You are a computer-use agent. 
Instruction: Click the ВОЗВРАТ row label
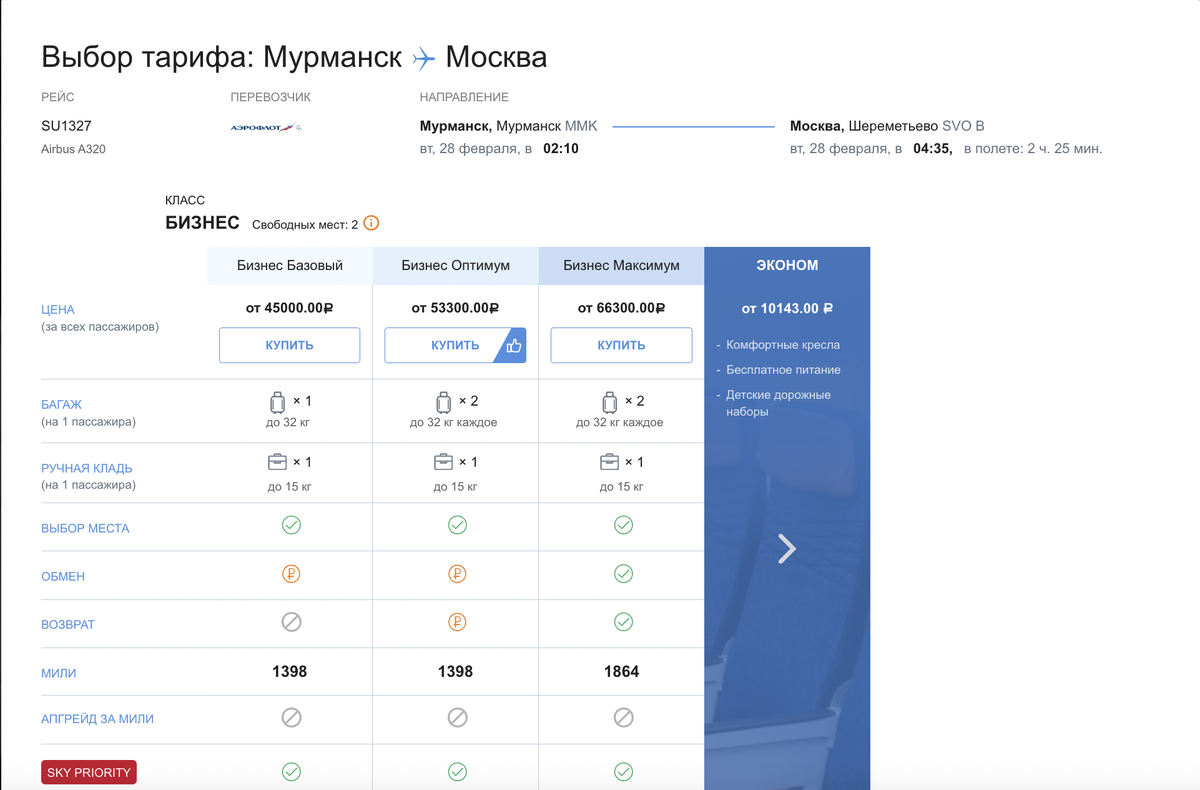[68, 624]
